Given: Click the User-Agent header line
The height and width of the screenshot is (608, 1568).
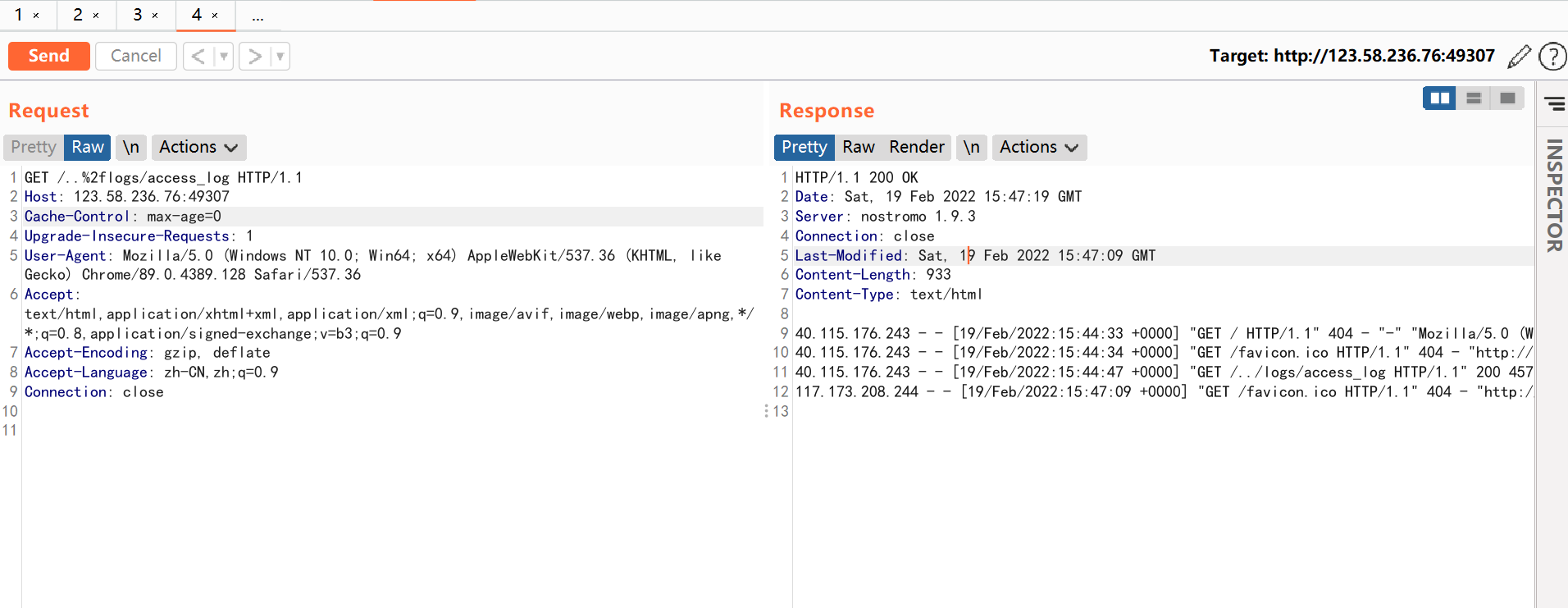Looking at the screenshot, I should 373,265.
